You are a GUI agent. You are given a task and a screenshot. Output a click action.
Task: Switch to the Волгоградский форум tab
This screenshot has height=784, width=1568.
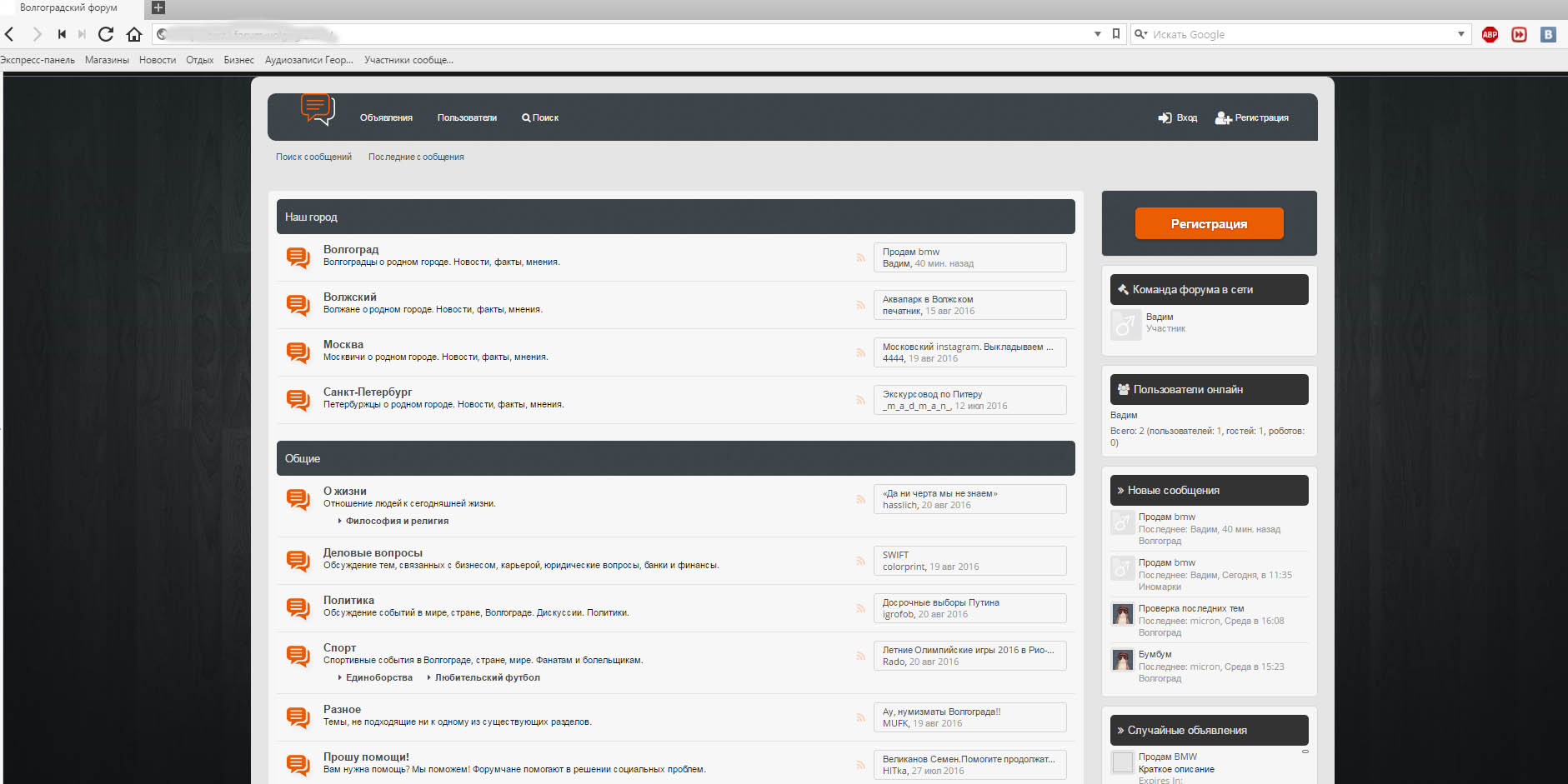pos(69,8)
